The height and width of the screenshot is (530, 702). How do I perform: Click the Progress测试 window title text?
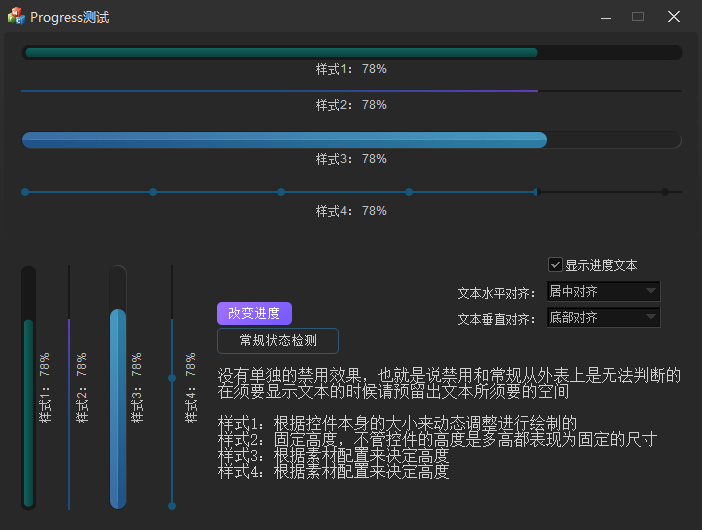(69, 17)
